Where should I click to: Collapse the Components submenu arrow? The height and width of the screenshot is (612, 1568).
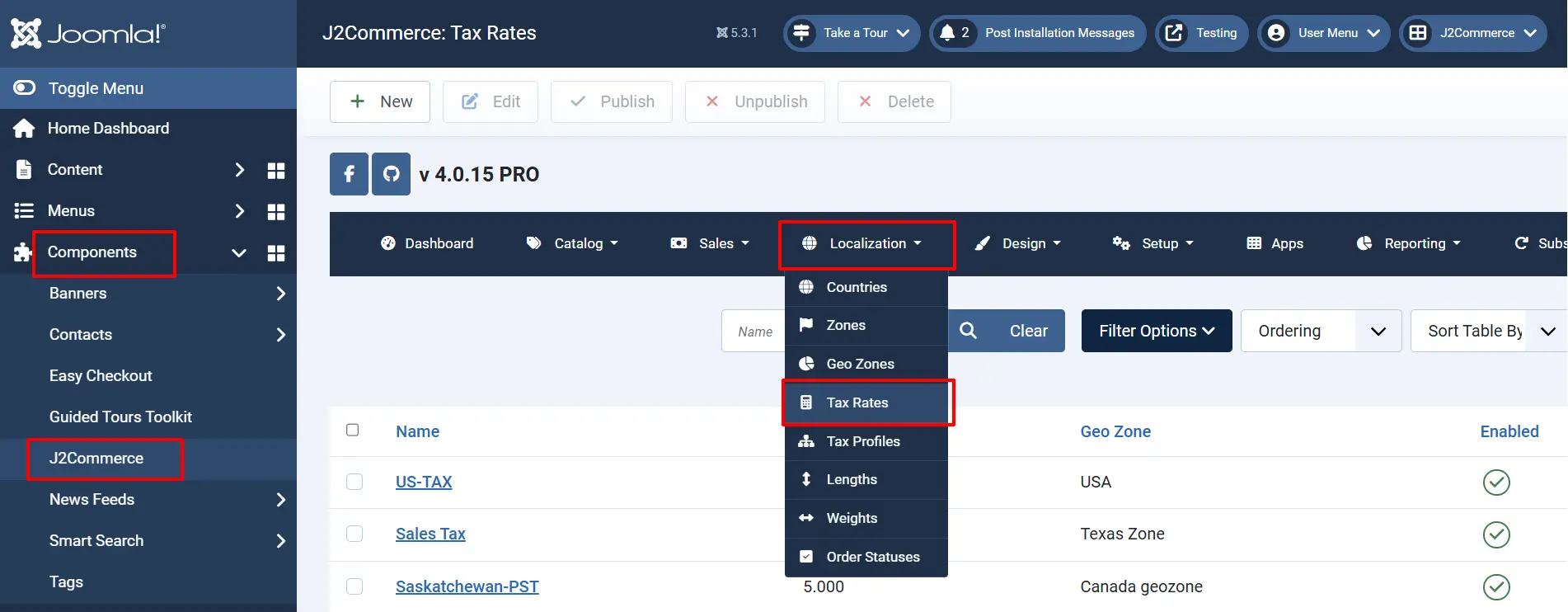point(239,252)
